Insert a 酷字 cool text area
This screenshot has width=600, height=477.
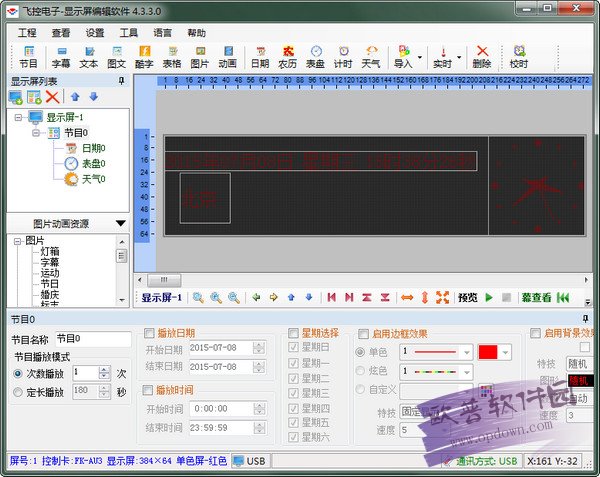click(144, 57)
